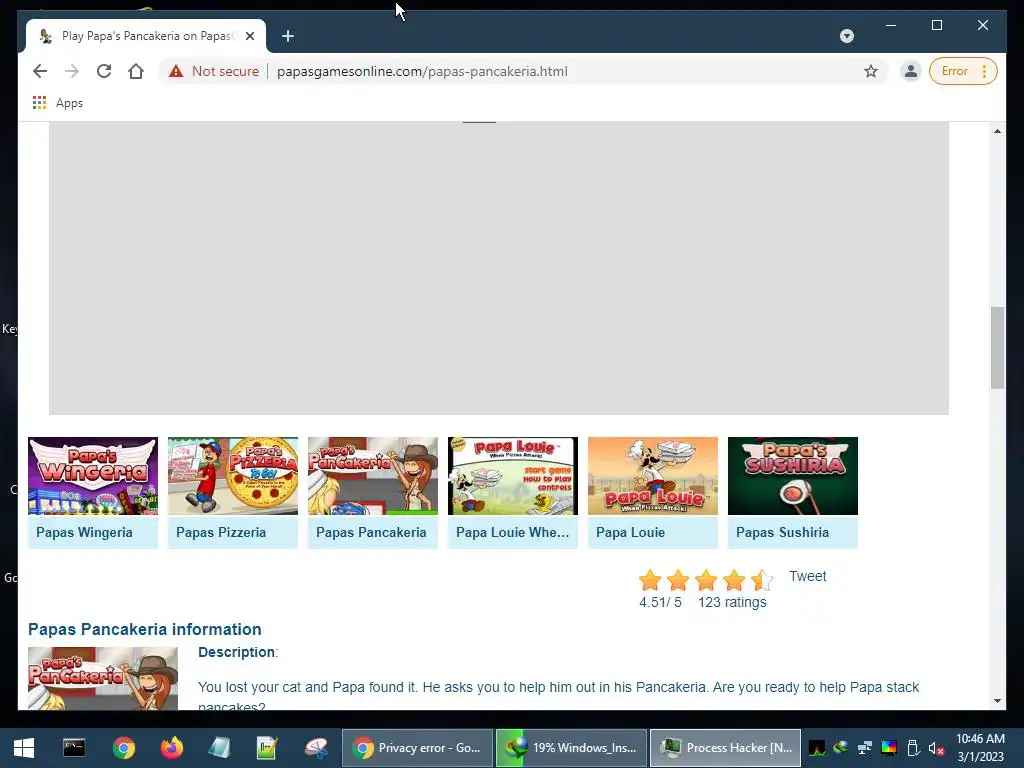Click the Papas Sushiria link label
The height and width of the screenshot is (768, 1024).
(x=782, y=532)
